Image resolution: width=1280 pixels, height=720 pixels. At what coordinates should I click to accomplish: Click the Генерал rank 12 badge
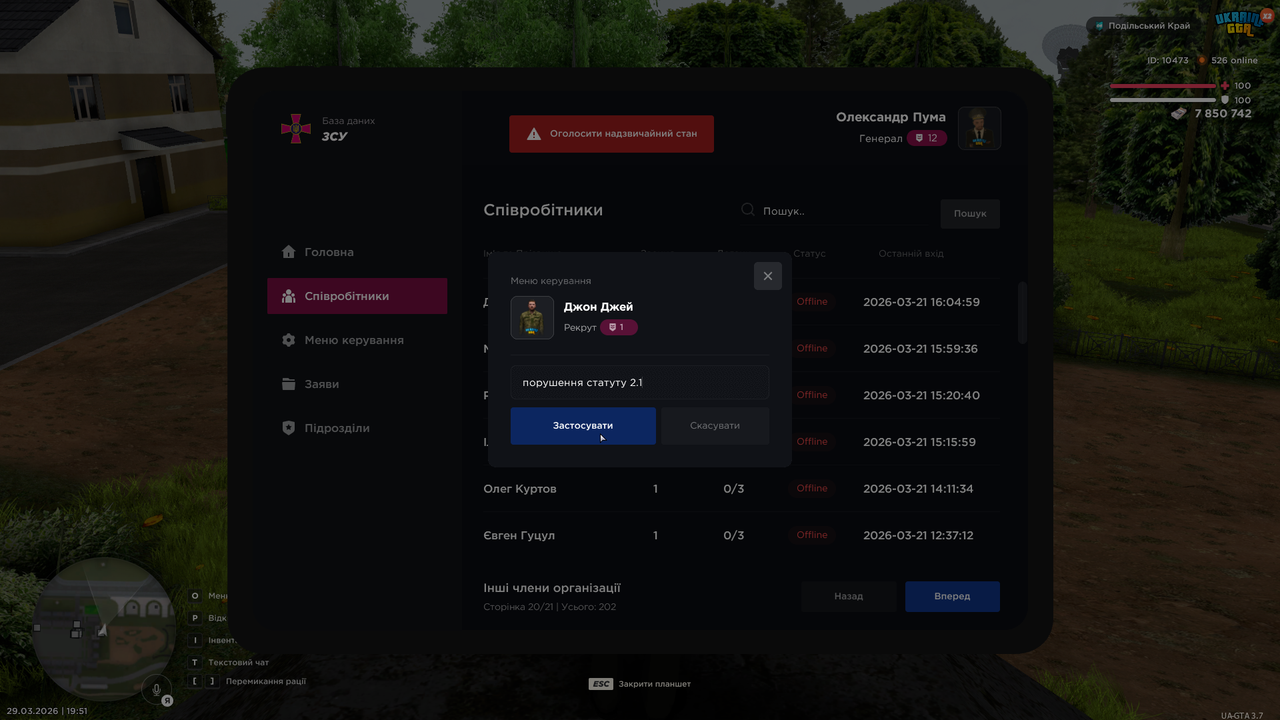point(926,138)
